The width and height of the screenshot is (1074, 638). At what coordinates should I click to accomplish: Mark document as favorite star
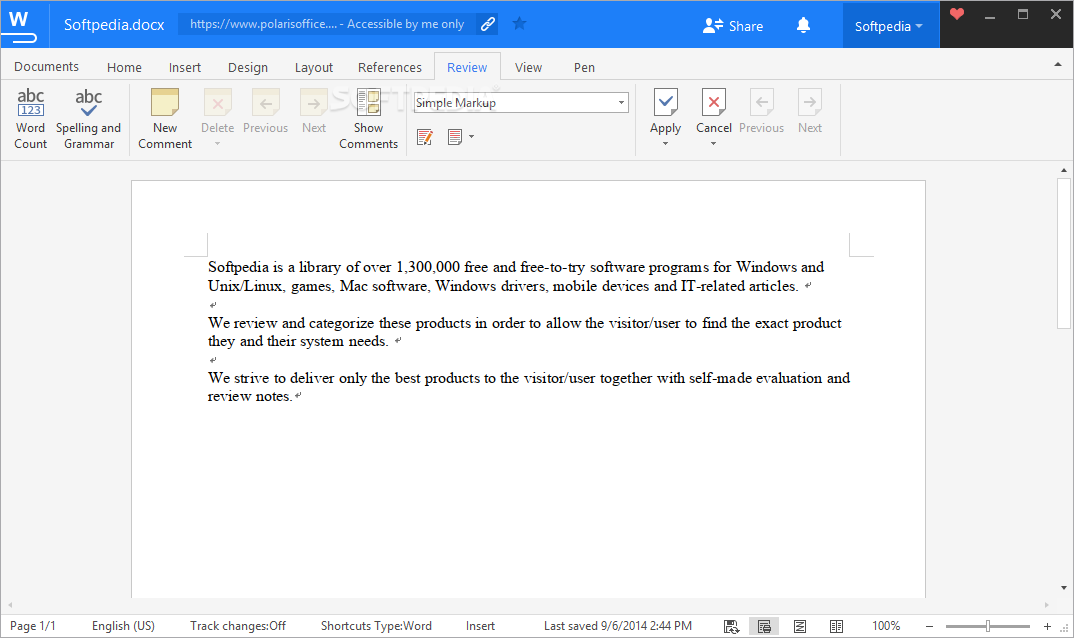(x=519, y=24)
